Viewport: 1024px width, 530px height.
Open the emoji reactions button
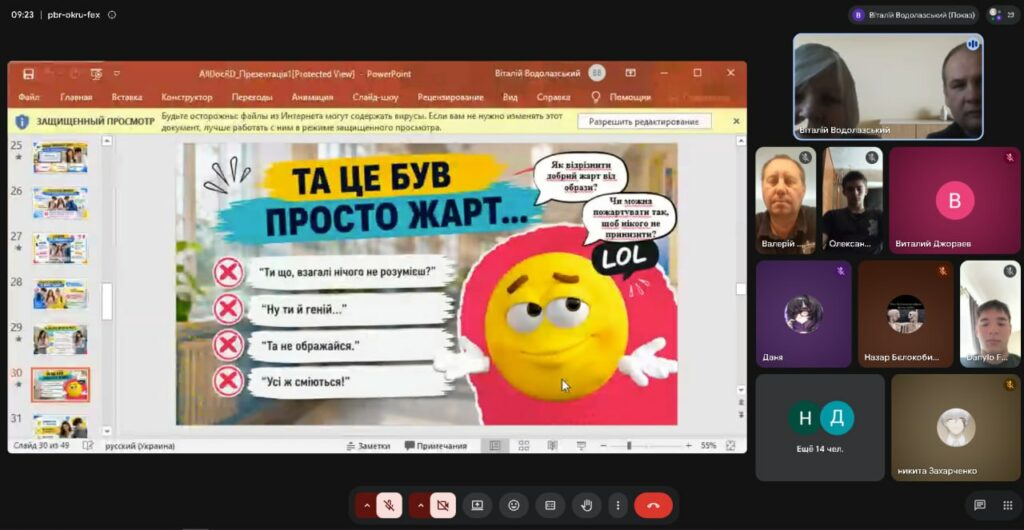pyautogui.click(x=514, y=505)
